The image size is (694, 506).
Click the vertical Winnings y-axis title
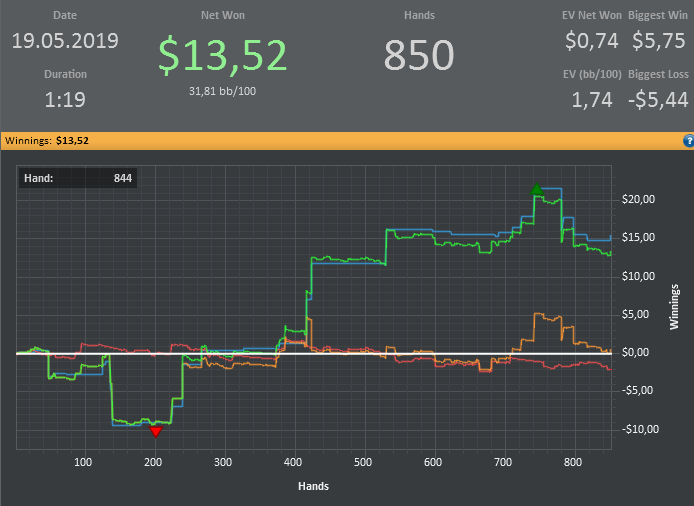click(674, 307)
